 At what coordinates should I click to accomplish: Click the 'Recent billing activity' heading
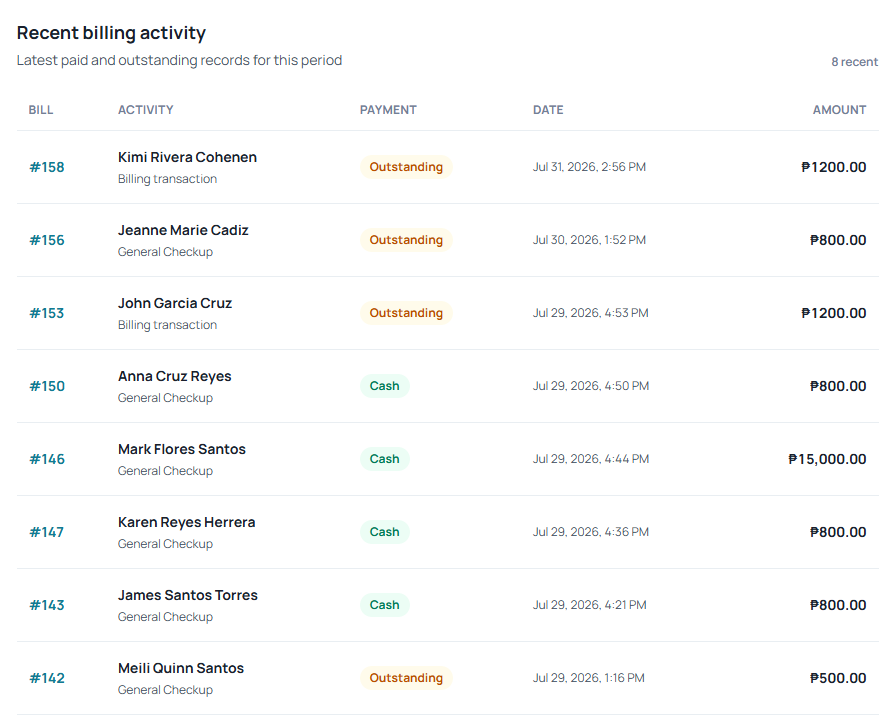tap(111, 33)
